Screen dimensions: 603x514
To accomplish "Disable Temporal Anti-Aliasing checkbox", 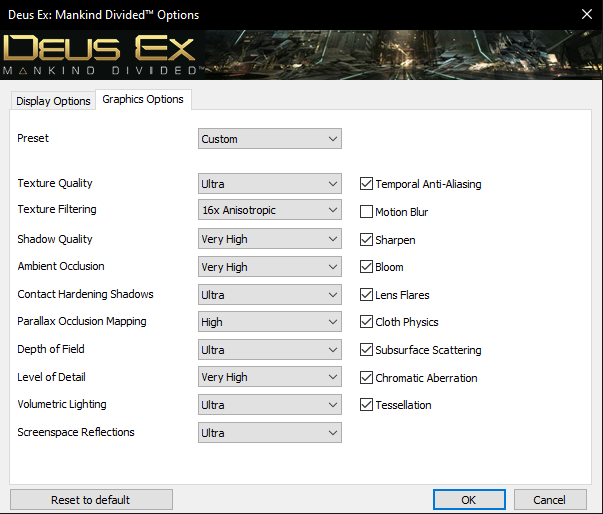I will click(x=366, y=184).
